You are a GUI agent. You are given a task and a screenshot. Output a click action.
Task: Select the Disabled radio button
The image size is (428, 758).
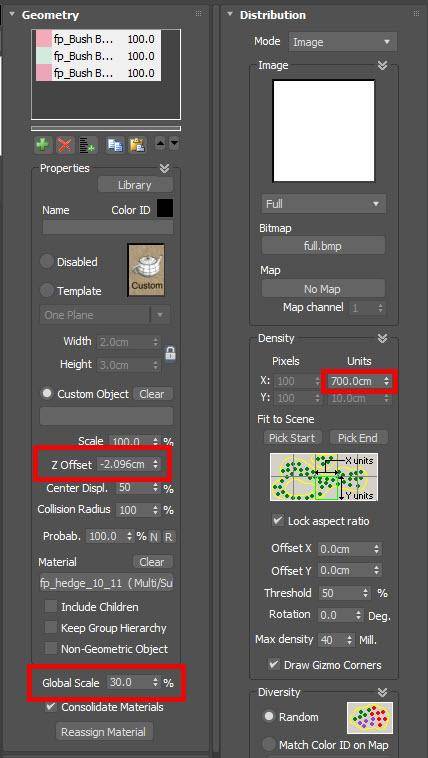pyautogui.click(x=47, y=262)
